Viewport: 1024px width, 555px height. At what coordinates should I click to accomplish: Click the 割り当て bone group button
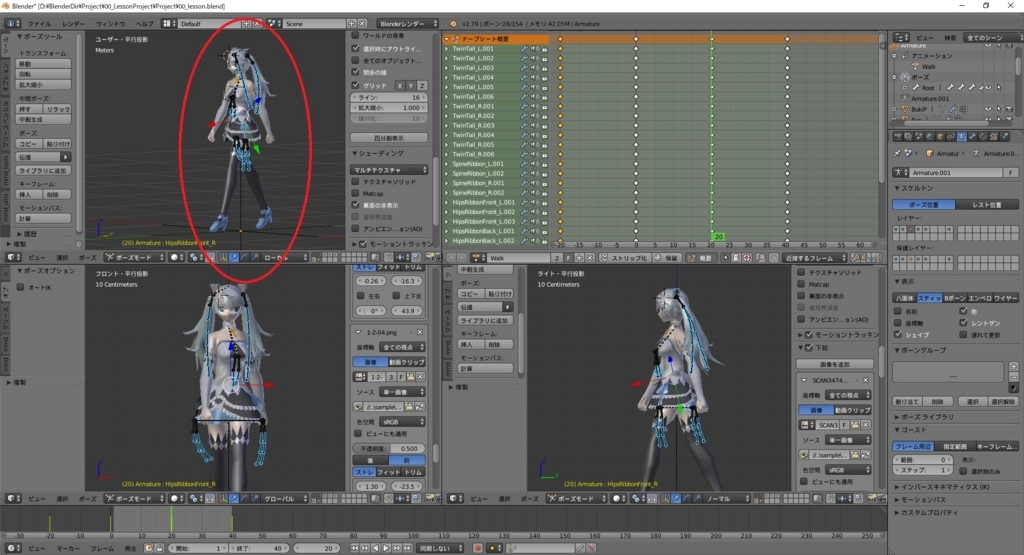point(907,402)
